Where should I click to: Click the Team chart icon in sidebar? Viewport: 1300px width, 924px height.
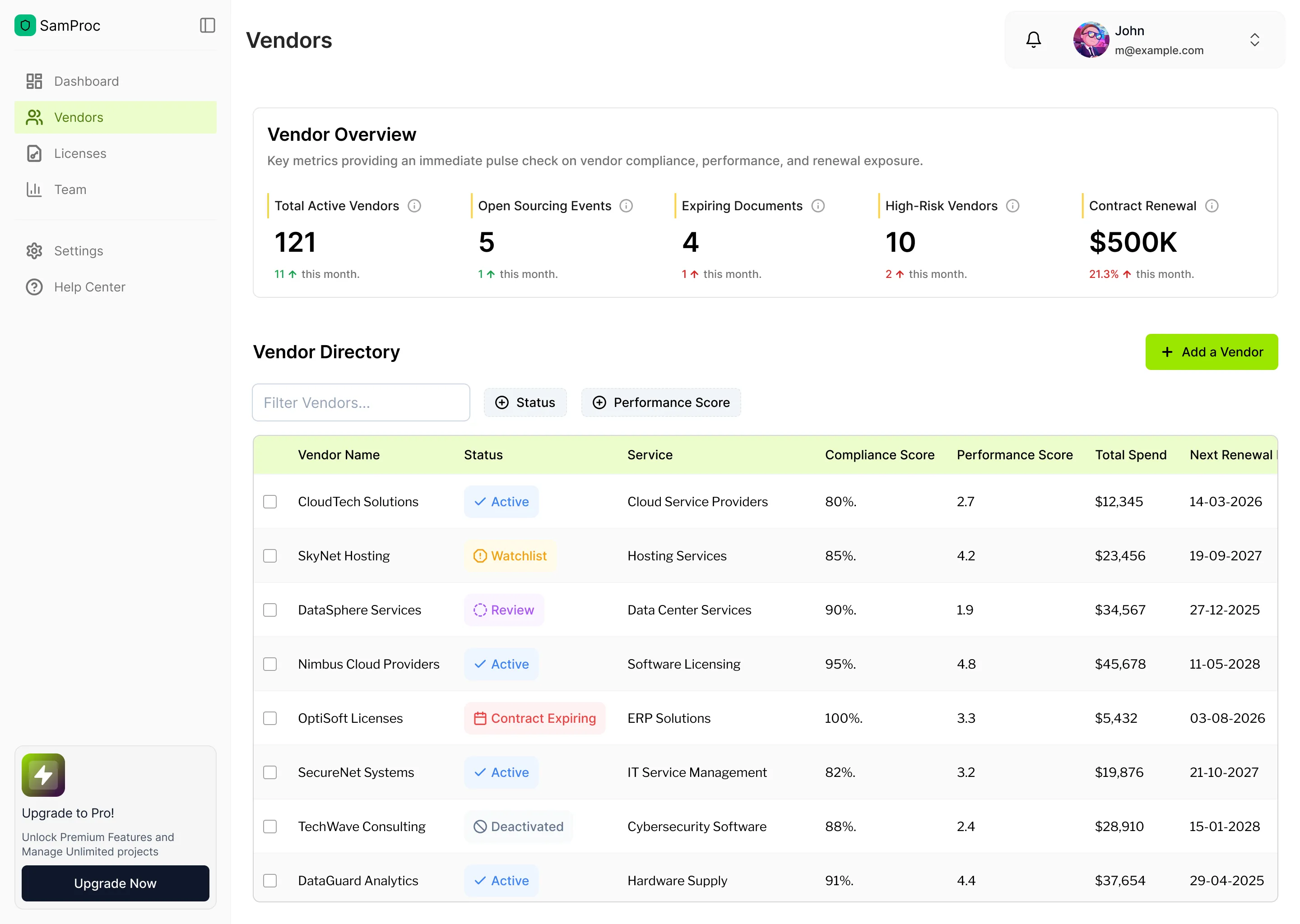tap(34, 189)
